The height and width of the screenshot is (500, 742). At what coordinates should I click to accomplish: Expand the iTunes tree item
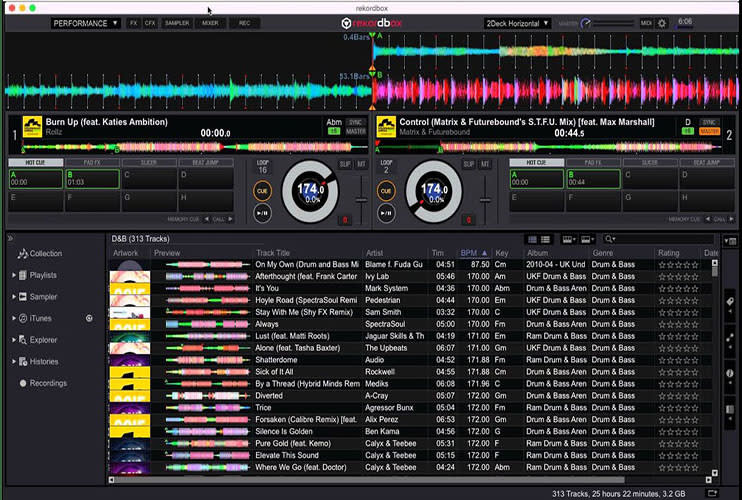coord(14,318)
